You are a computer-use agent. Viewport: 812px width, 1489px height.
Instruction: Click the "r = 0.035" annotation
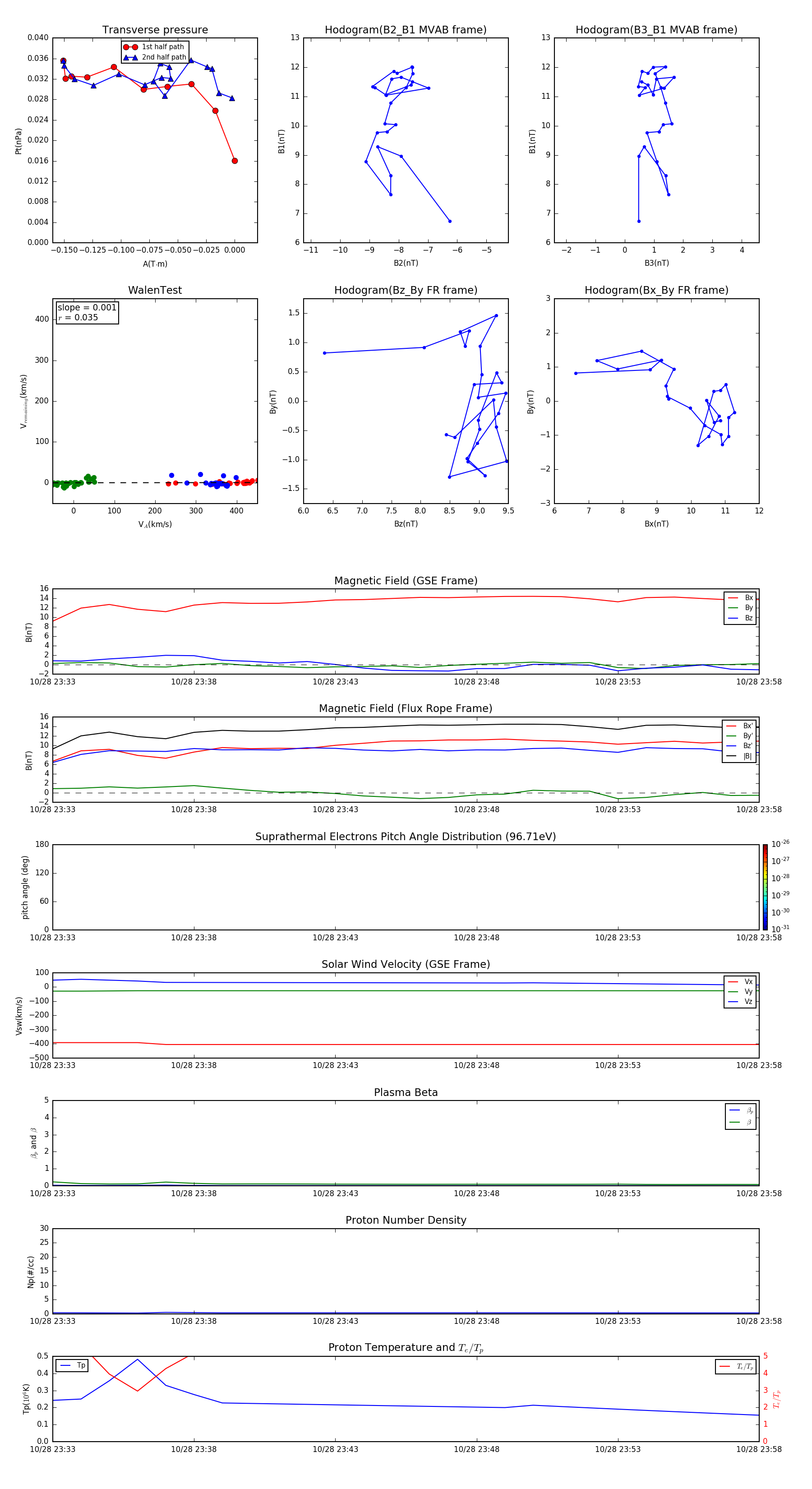coord(78,317)
